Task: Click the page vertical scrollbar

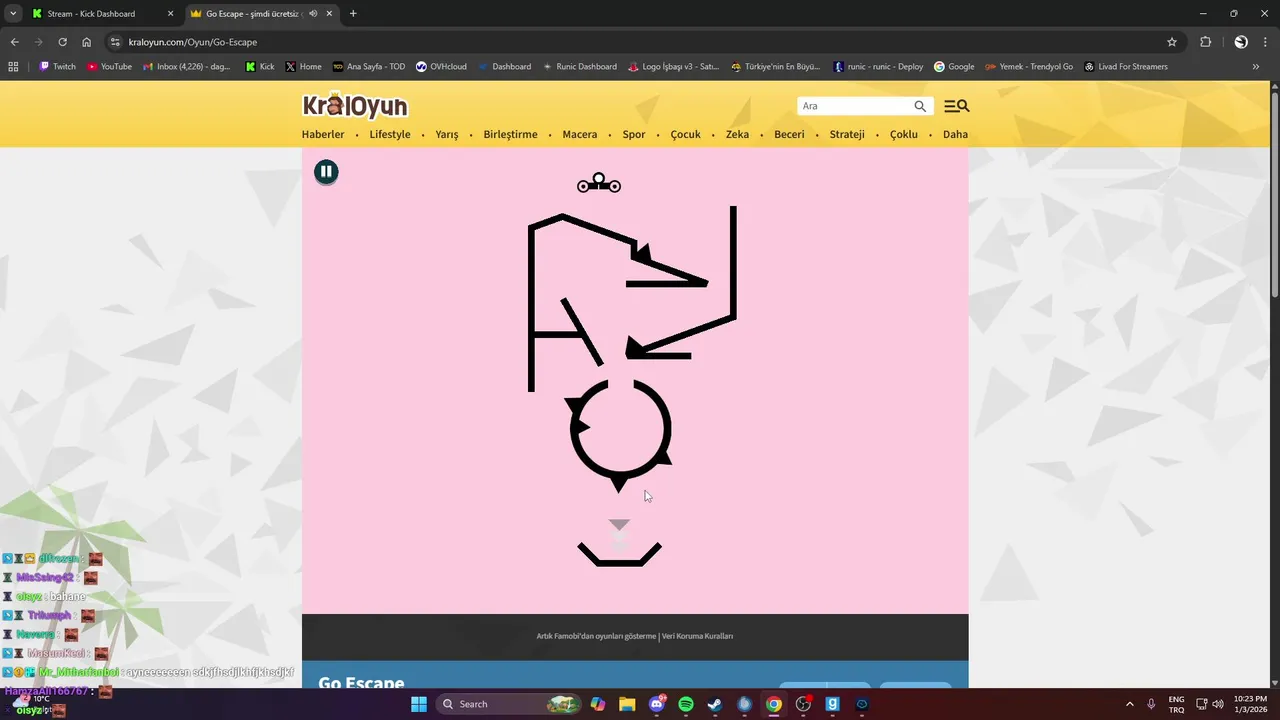Action: [x=1274, y=195]
